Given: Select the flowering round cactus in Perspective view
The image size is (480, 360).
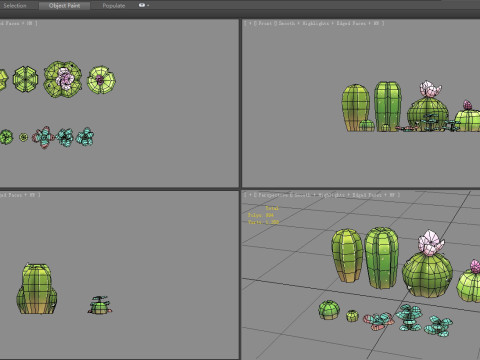Looking at the screenshot, I should (x=427, y=274).
